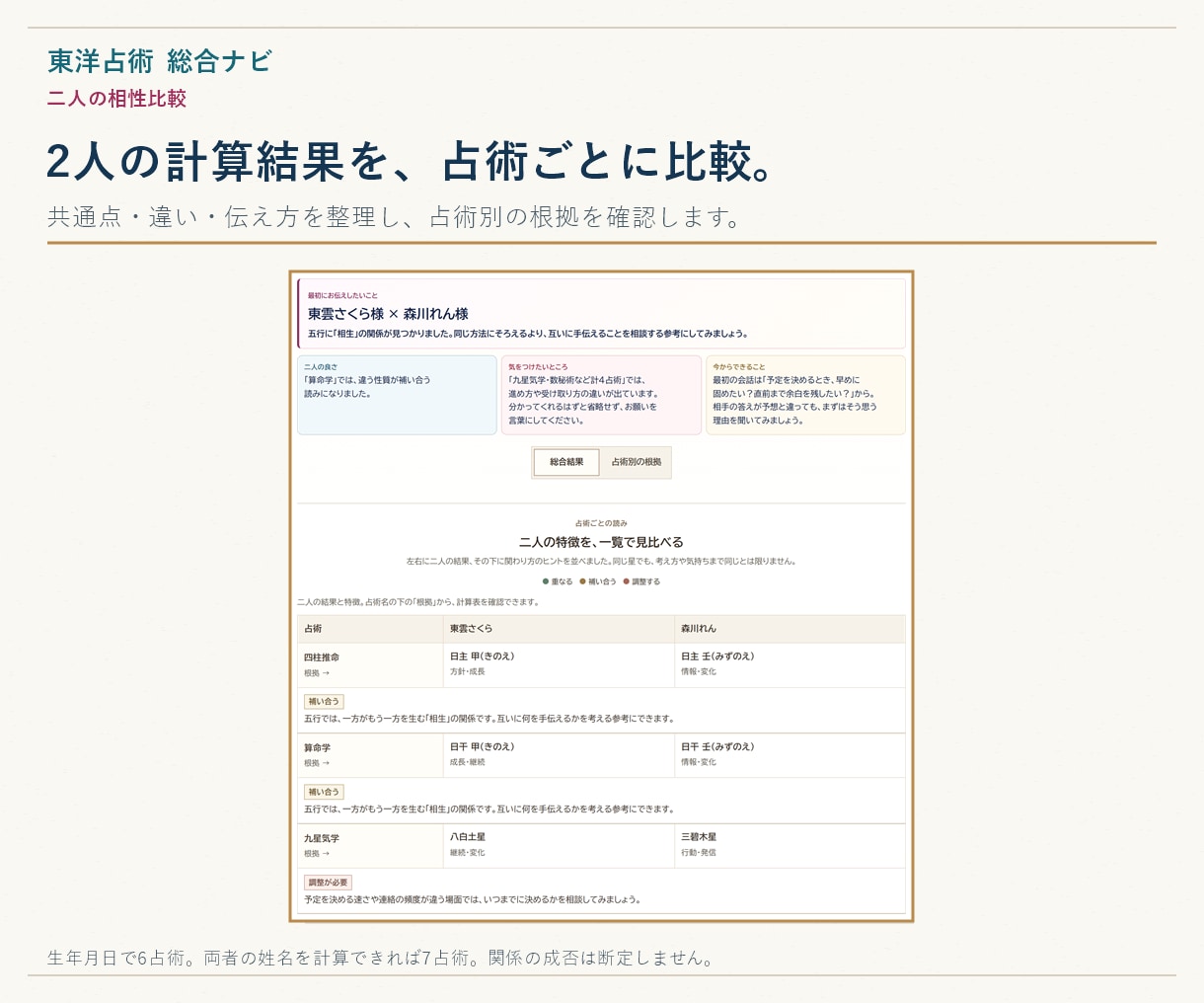The height and width of the screenshot is (1003, 1204).
Task: Click the green 重なる legend item
Action: pos(558,581)
